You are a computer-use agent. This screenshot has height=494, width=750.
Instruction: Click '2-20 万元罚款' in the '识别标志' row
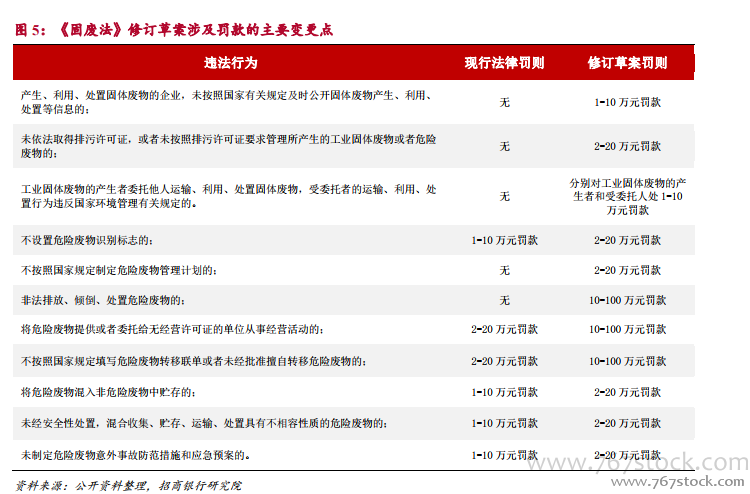[627, 240]
